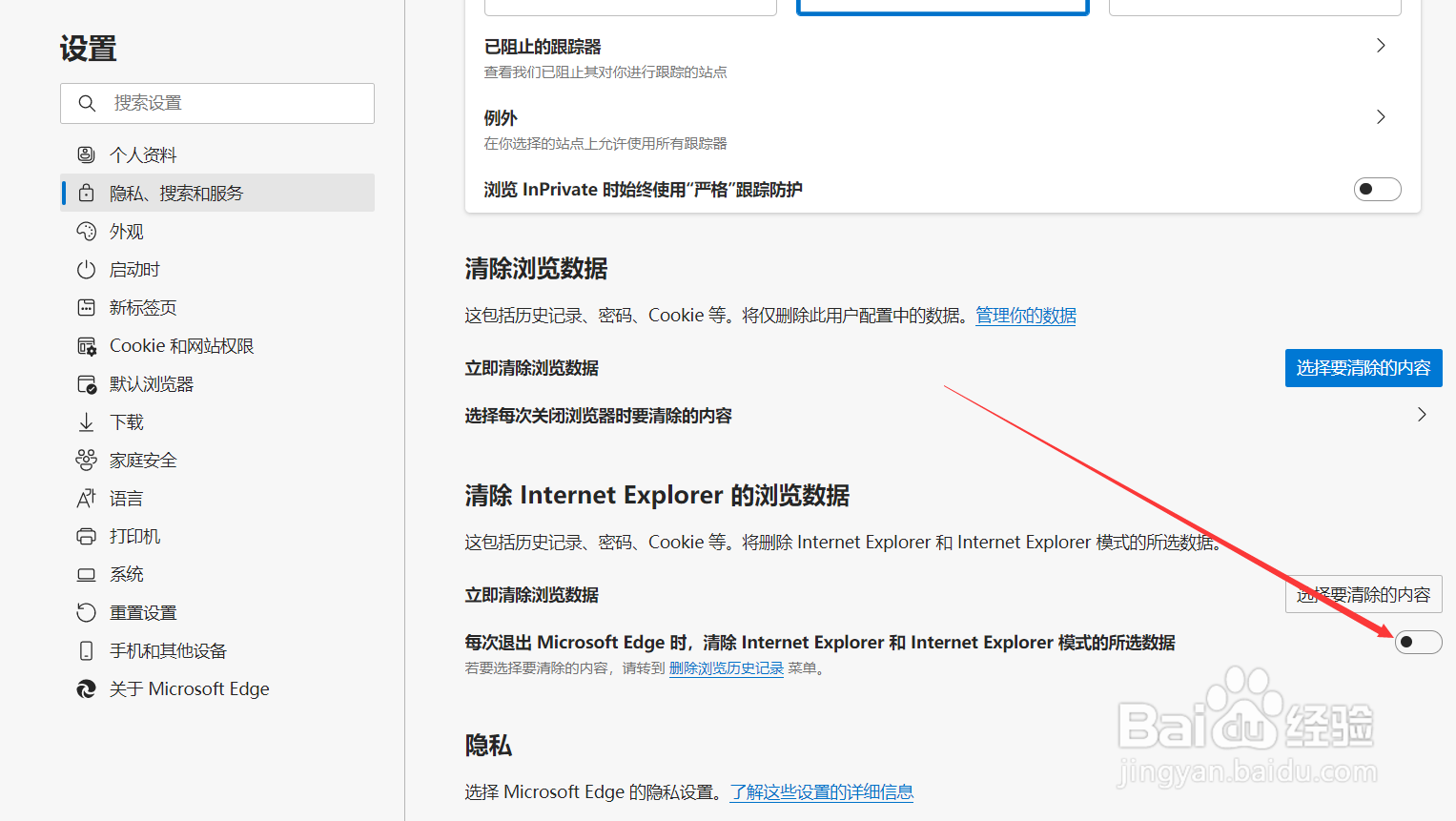Screen dimensions: 1456x821
Task: Click the language (语言) icon
Action: [x=86, y=498]
